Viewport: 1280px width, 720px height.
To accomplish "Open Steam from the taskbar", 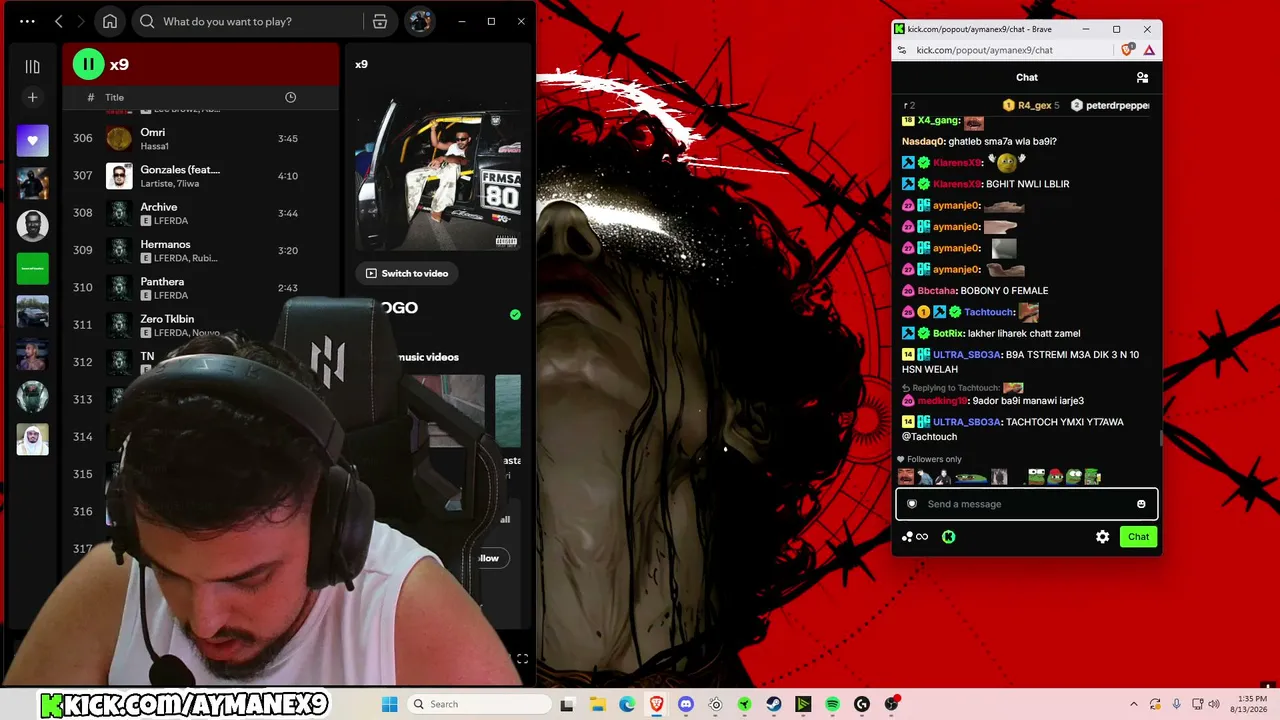I will 774,704.
